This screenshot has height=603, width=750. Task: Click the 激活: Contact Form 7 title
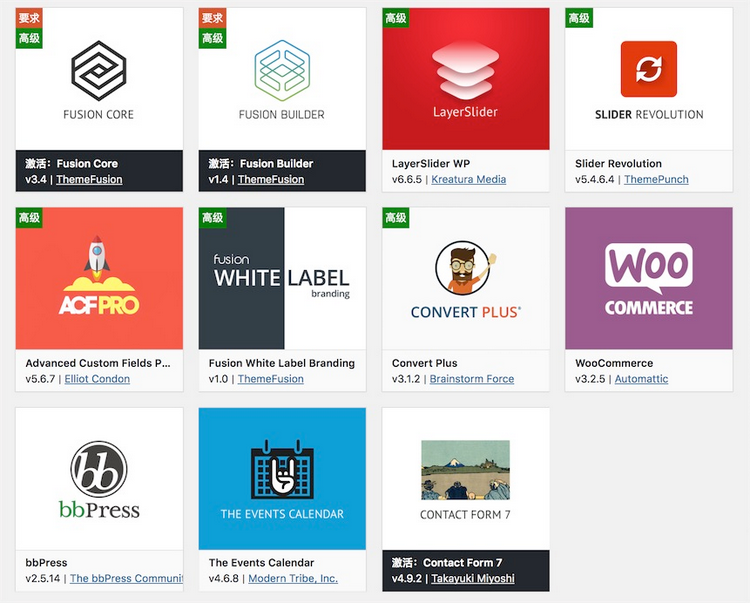tap(447, 562)
